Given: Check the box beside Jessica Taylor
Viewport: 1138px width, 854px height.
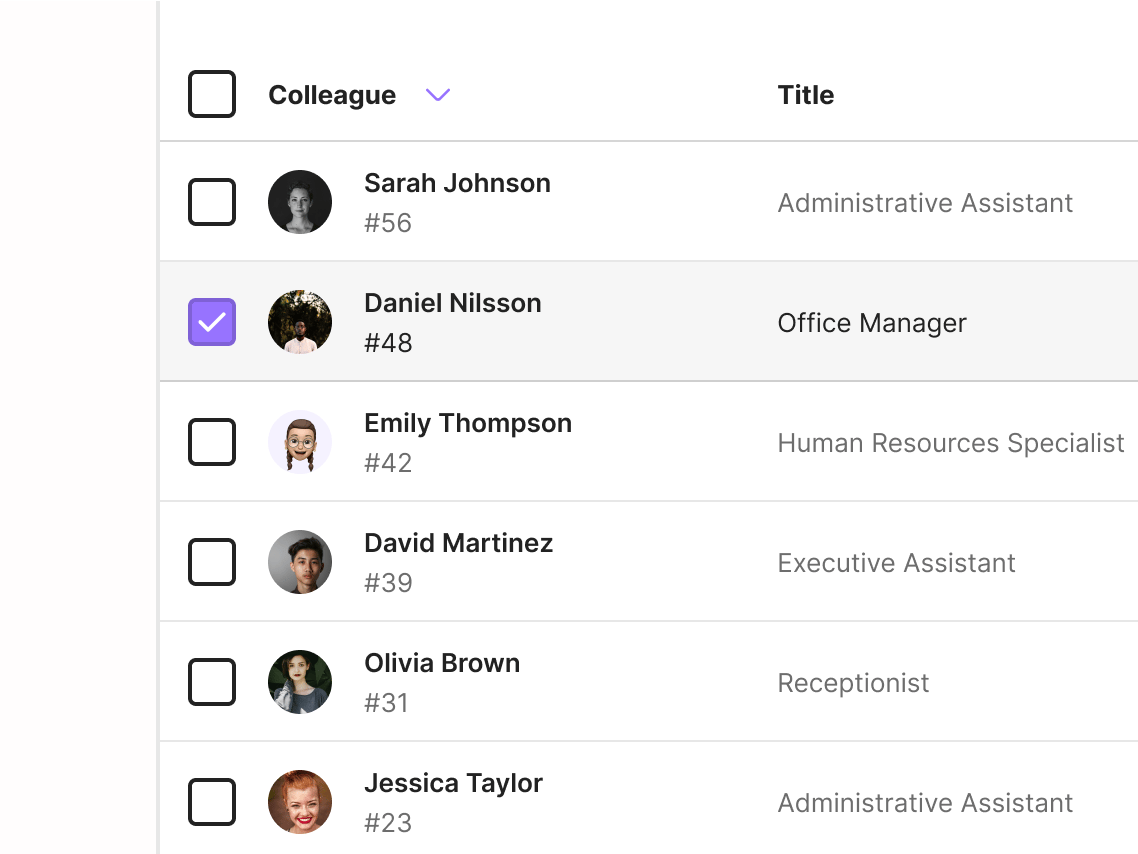Looking at the screenshot, I should (211, 801).
